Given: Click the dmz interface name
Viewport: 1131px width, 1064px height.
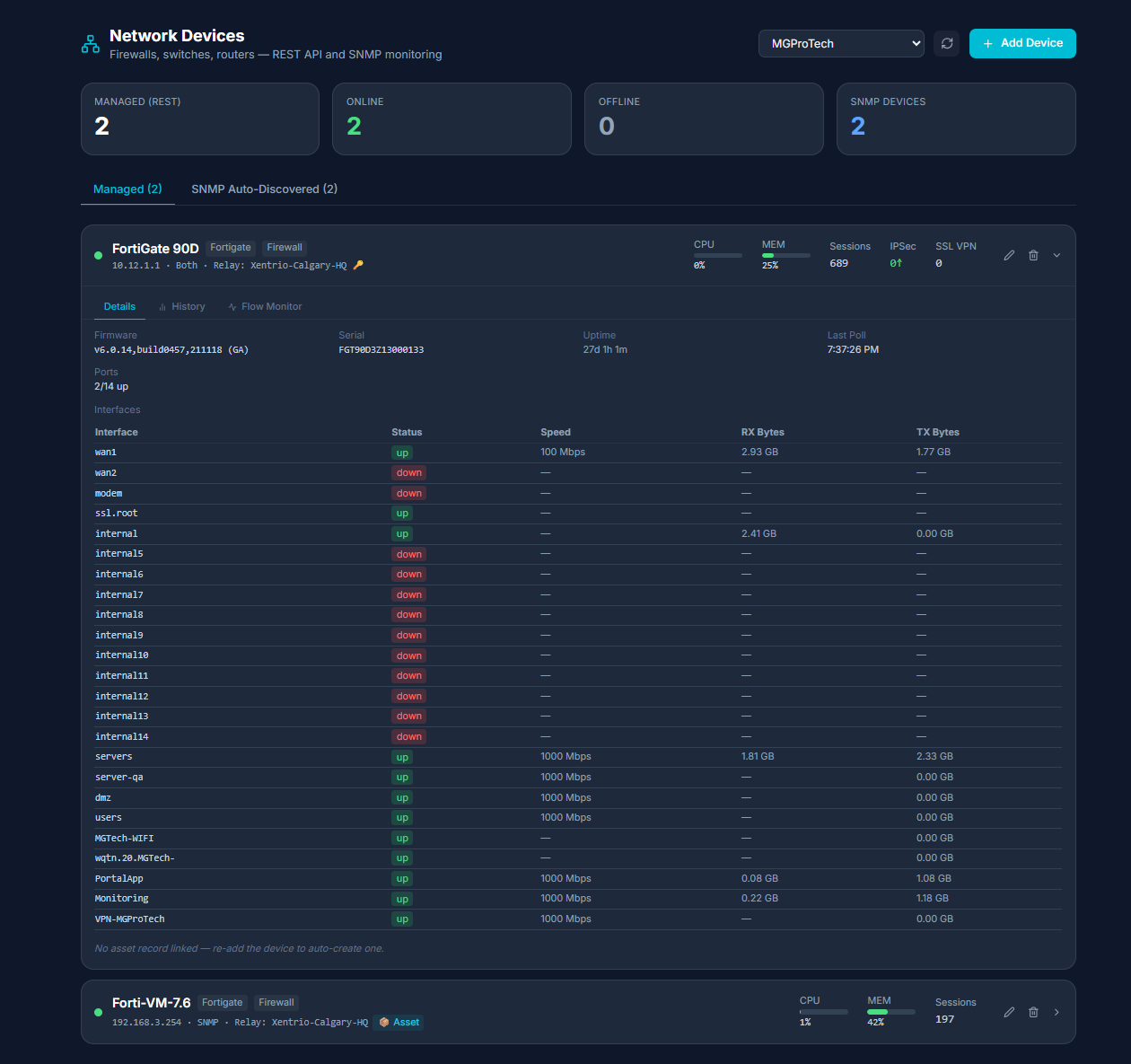Looking at the screenshot, I should click(103, 798).
